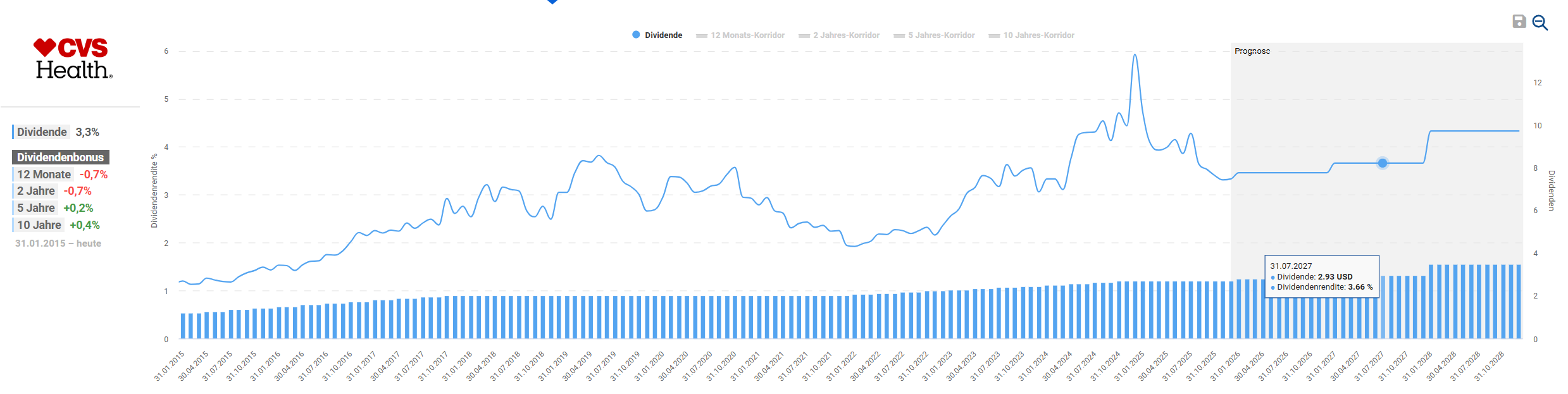Show the 5 Jahres-Korridor series

point(934,35)
